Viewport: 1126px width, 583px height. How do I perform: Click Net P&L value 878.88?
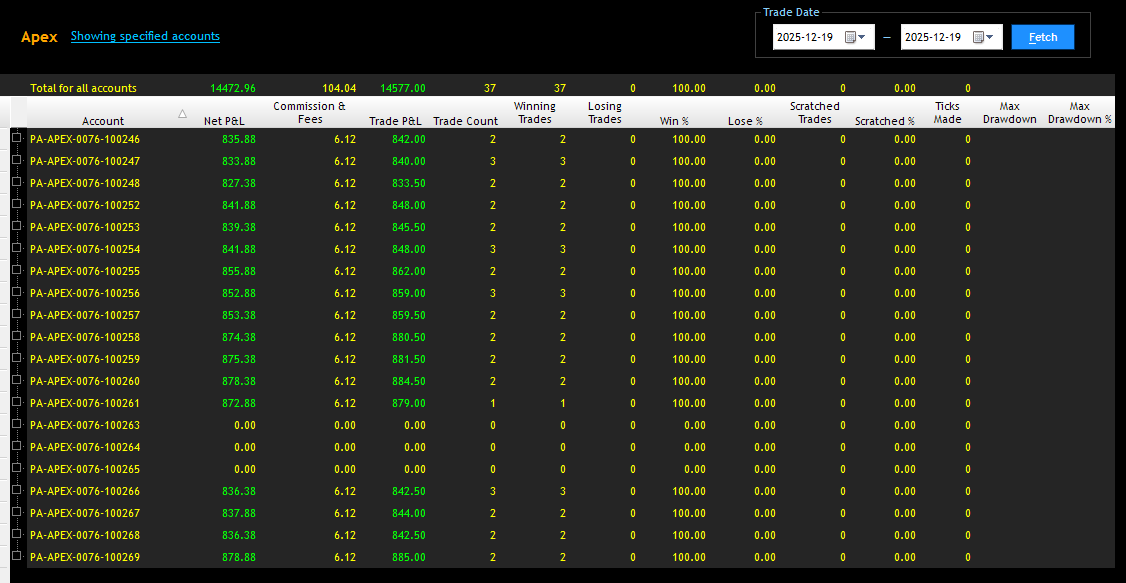(239, 557)
